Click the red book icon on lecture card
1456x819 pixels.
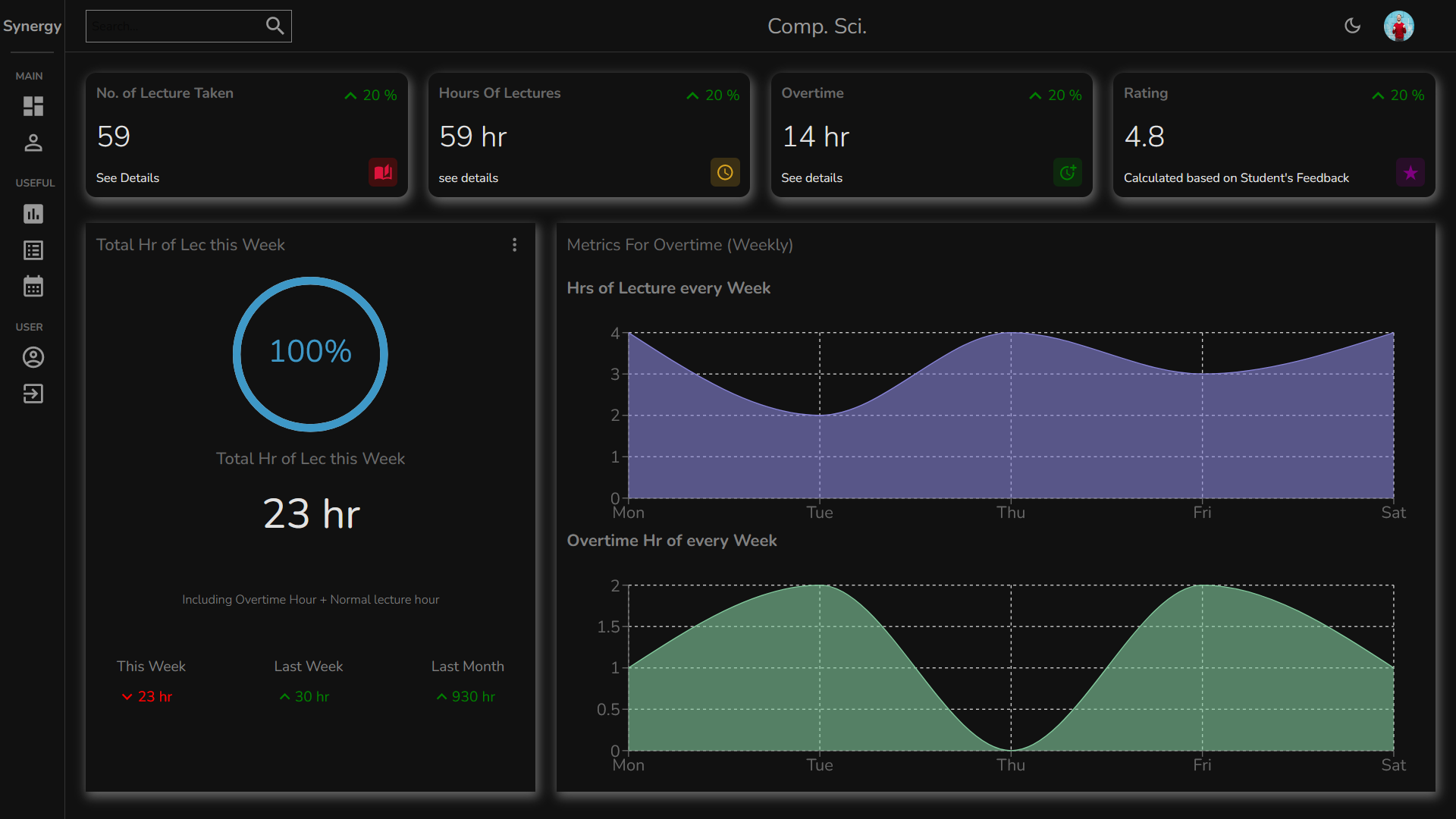pos(383,172)
